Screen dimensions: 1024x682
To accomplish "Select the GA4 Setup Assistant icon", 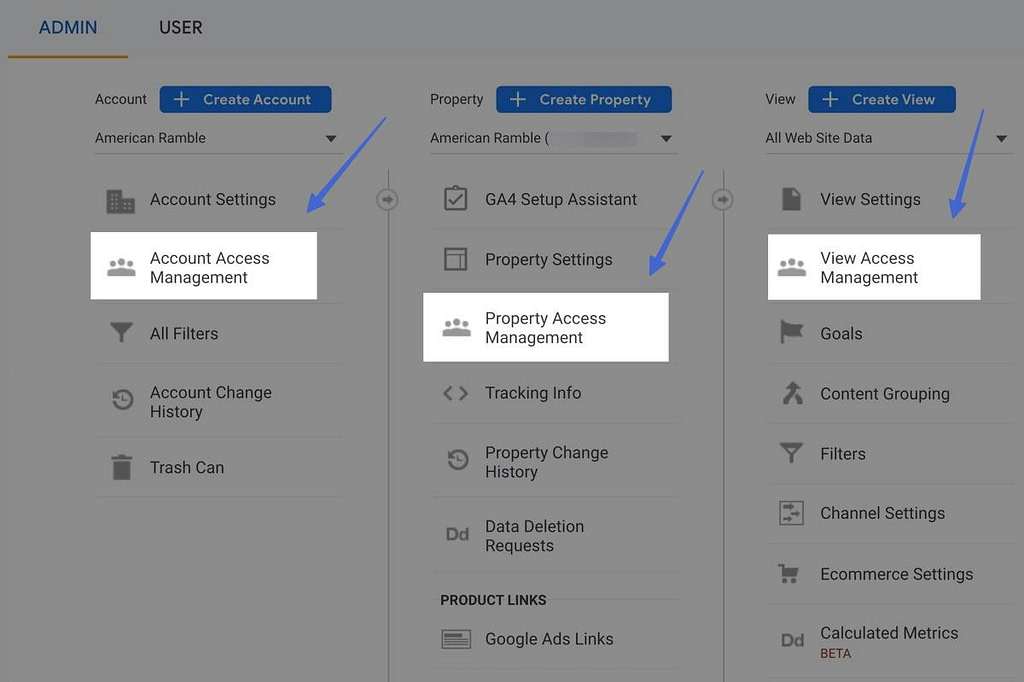I will pos(456,199).
